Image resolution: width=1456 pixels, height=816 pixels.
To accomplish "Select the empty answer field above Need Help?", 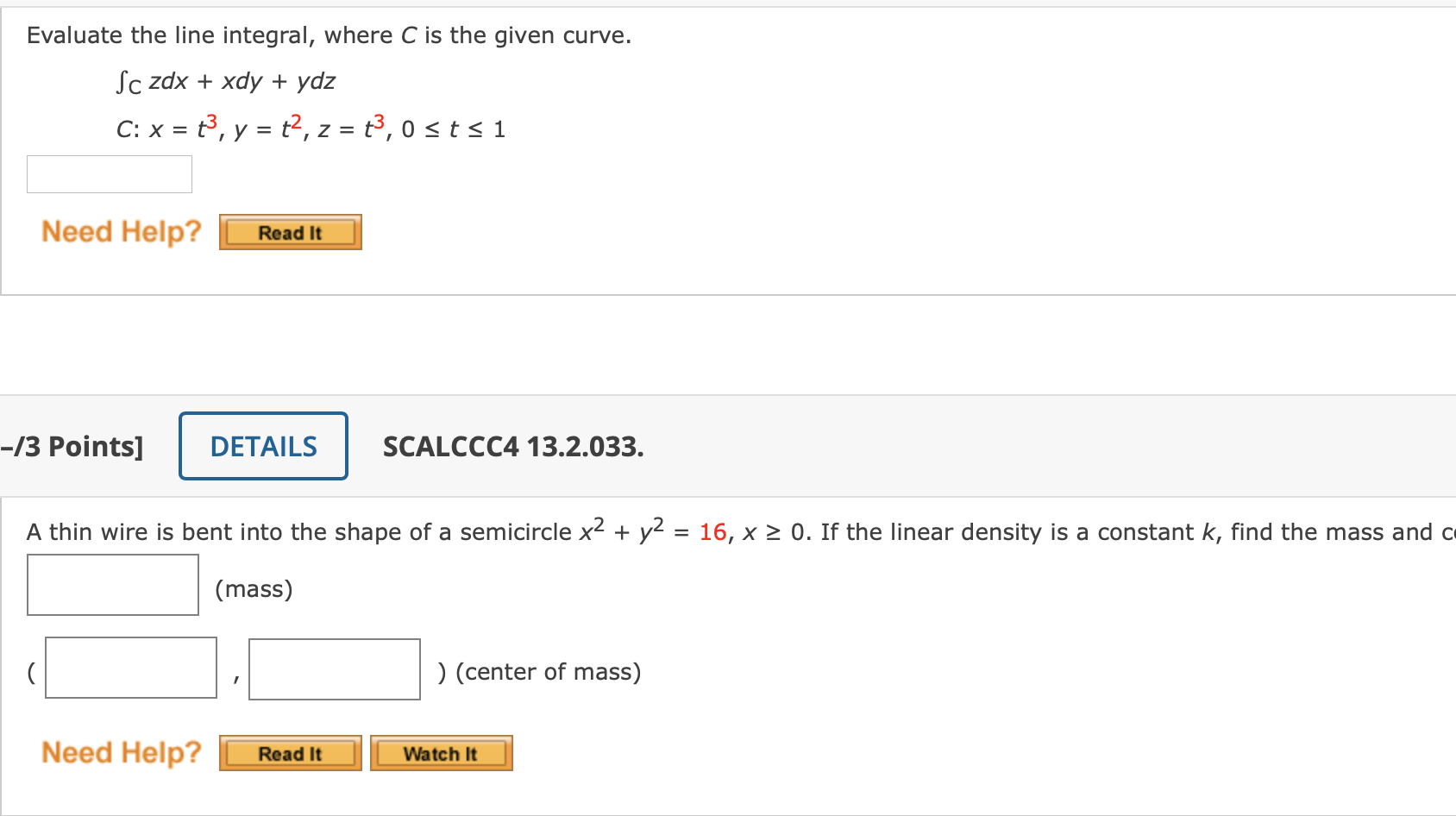I will (x=109, y=173).
